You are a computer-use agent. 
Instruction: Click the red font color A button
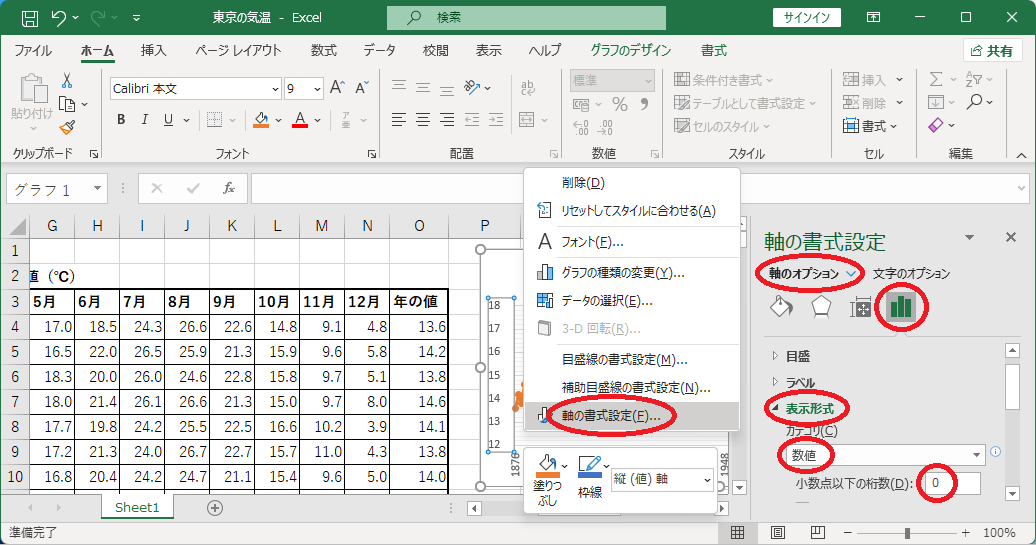pos(300,120)
